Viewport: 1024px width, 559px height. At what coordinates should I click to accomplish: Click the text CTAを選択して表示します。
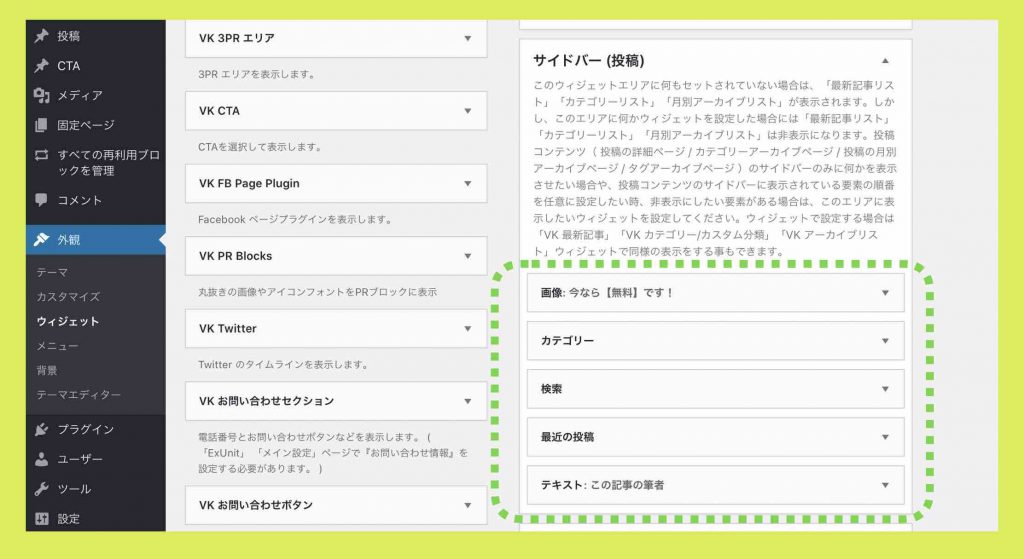(259, 147)
